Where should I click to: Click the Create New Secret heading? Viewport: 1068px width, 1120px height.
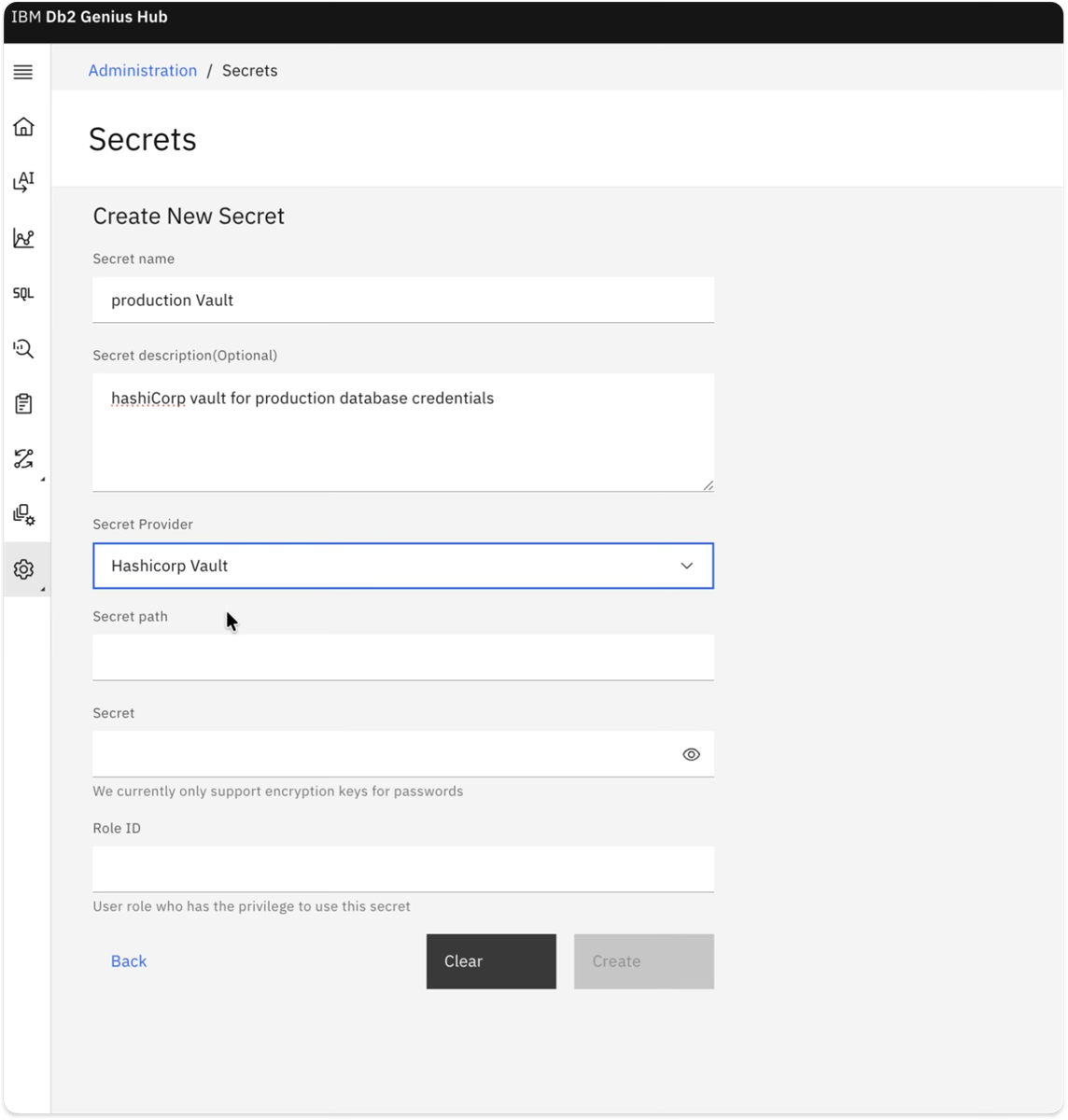point(189,216)
